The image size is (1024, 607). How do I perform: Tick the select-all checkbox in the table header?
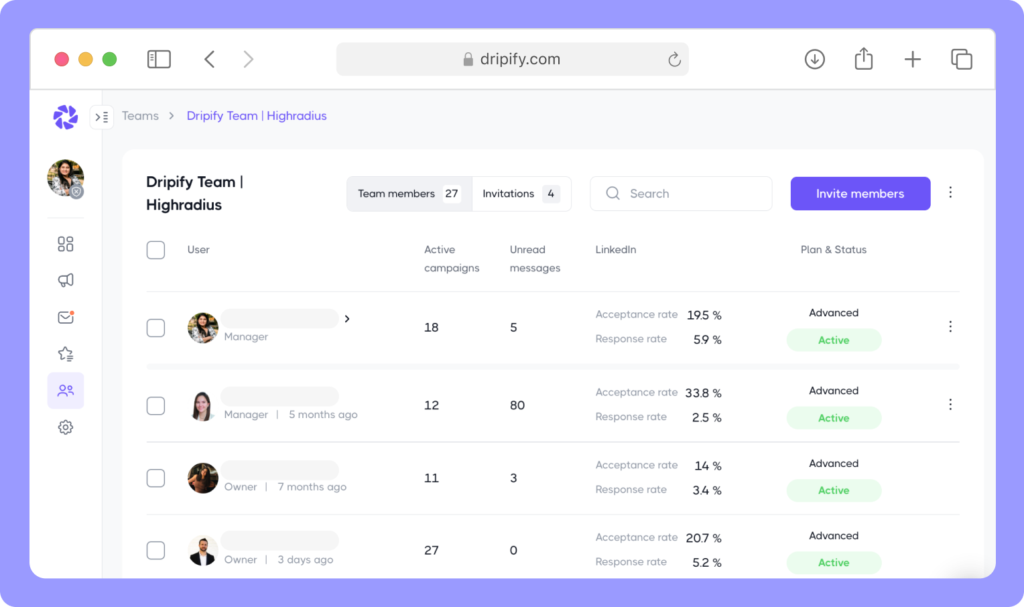(x=155, y=250)
